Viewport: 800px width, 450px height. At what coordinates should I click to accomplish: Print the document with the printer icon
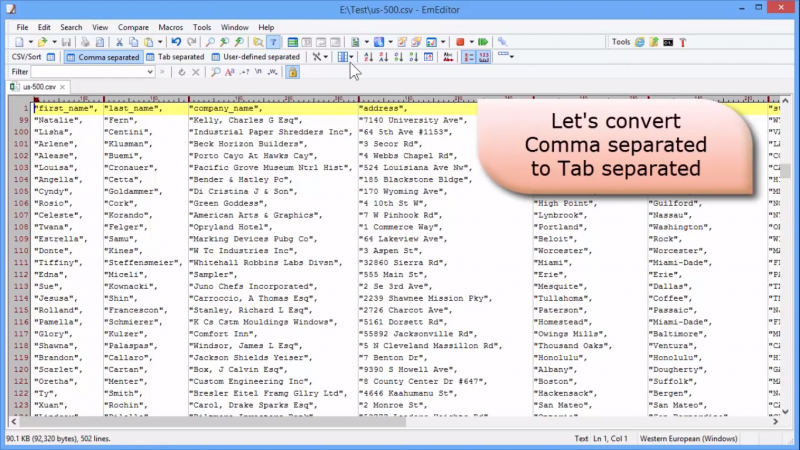click(x=85, y=42)
